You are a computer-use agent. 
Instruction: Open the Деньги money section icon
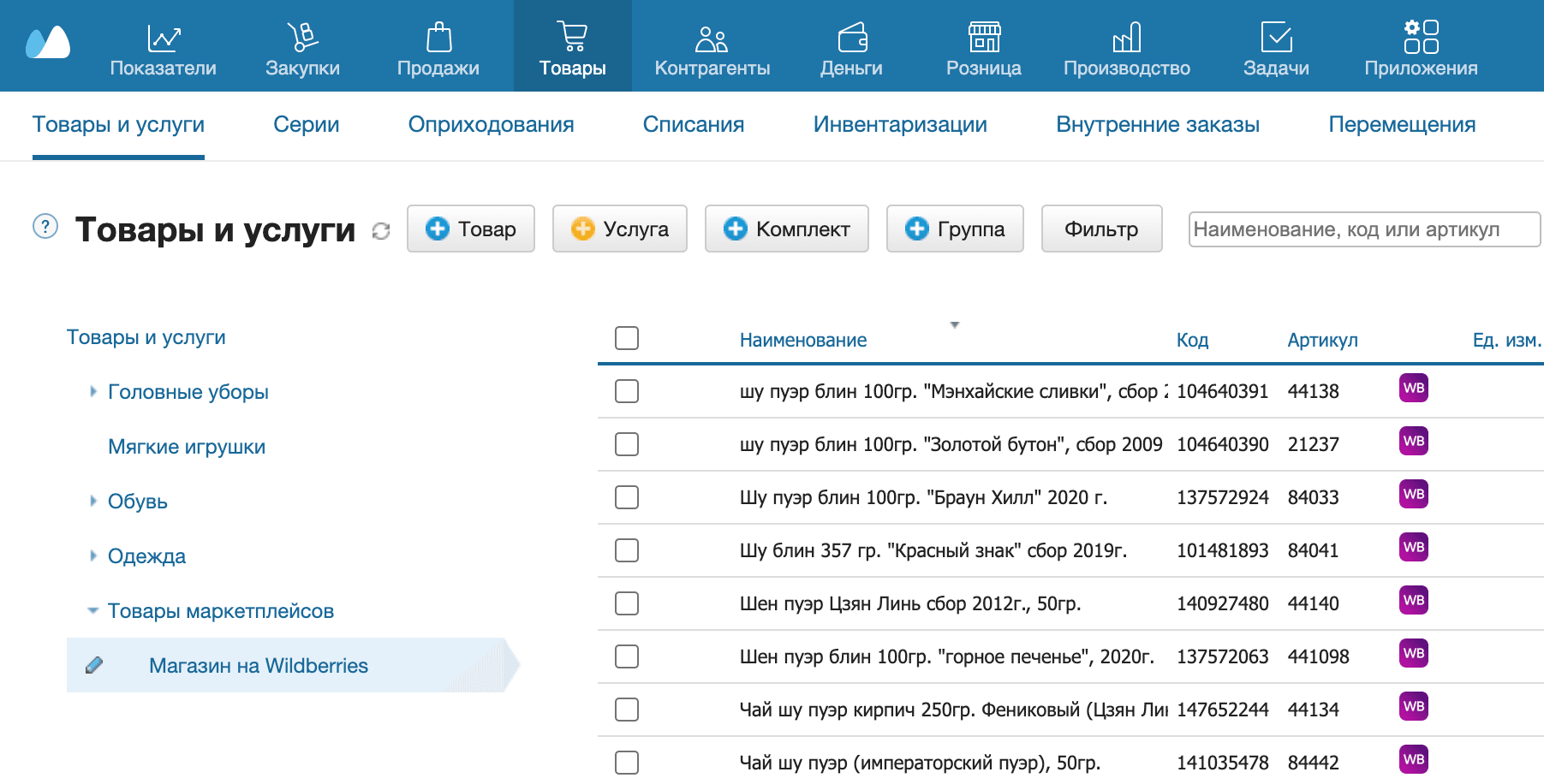tap(851, 36)
